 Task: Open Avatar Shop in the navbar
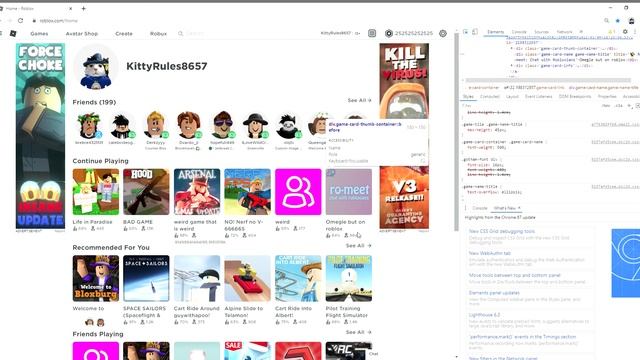pos(82,33)
